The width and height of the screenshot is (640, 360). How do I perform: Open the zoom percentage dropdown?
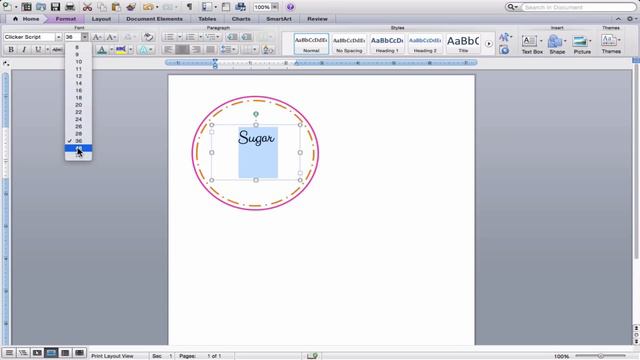(x=275, y=7)
